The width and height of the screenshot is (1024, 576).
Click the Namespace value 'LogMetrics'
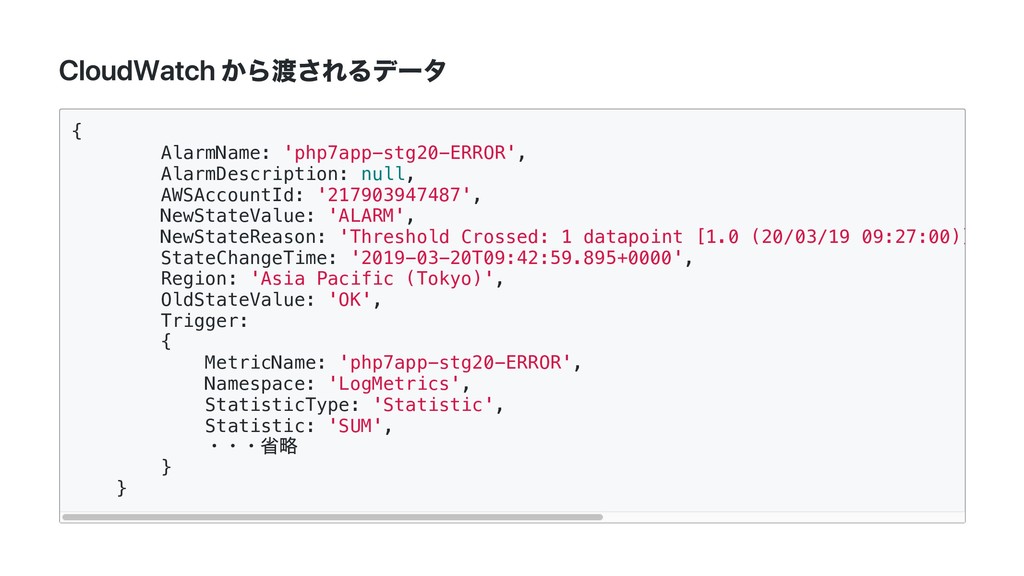394,383
